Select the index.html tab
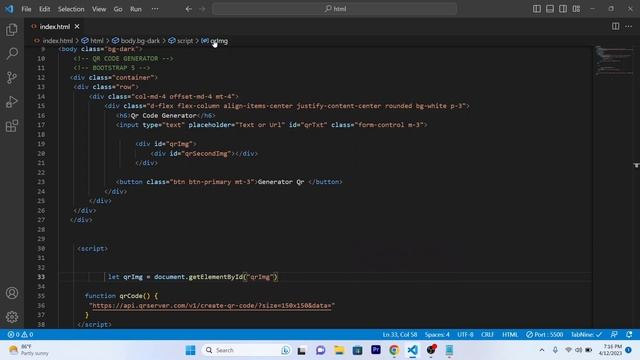 55,27
